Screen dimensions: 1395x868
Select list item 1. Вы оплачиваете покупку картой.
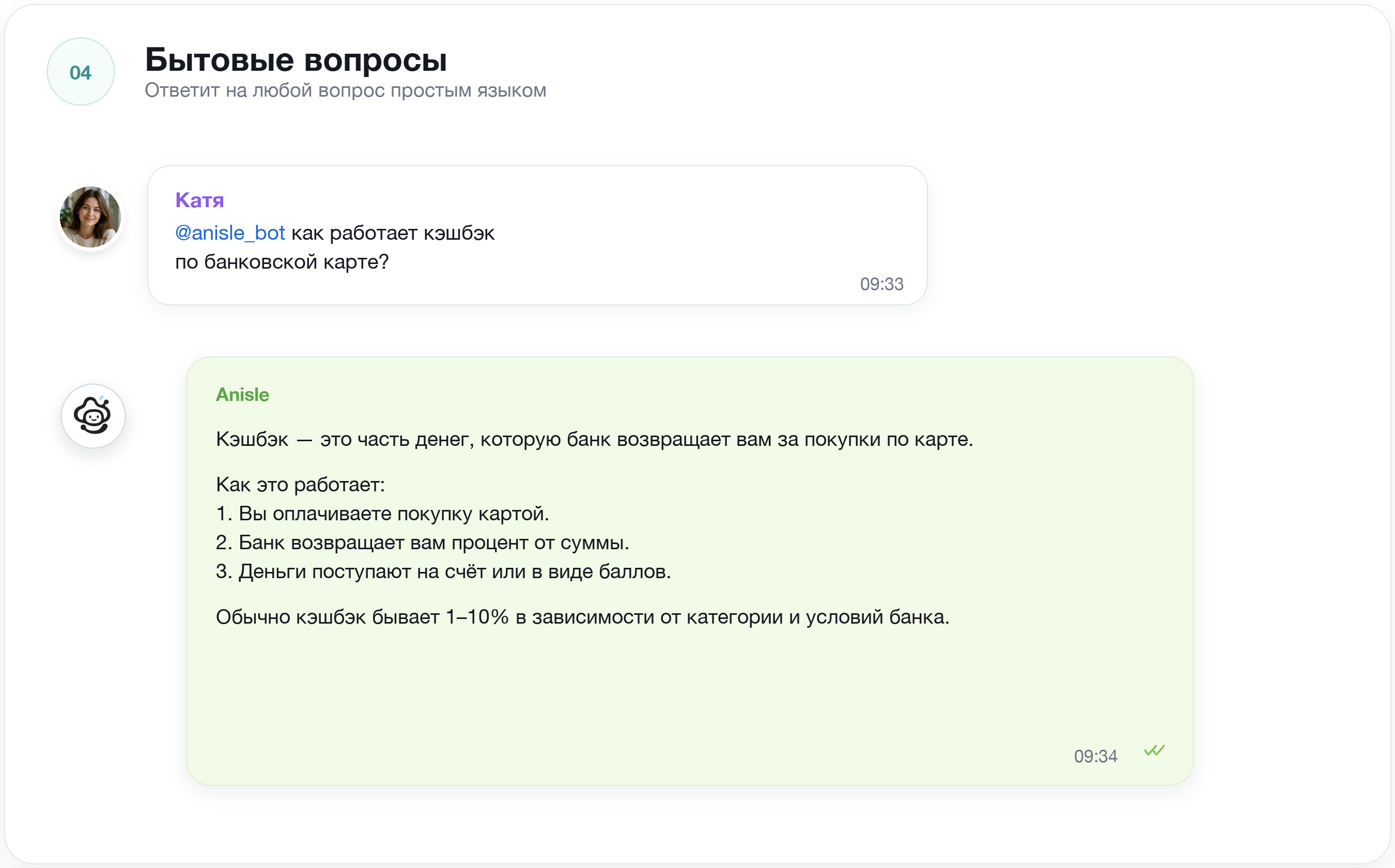382,513
